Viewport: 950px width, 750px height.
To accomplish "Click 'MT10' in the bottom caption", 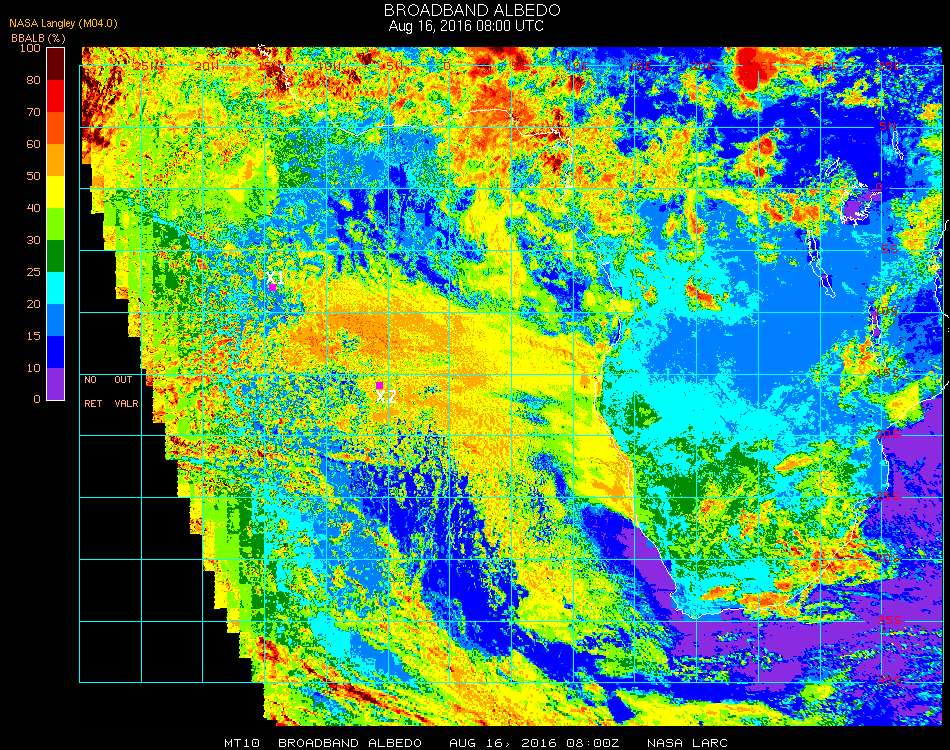I will [242, 743].
